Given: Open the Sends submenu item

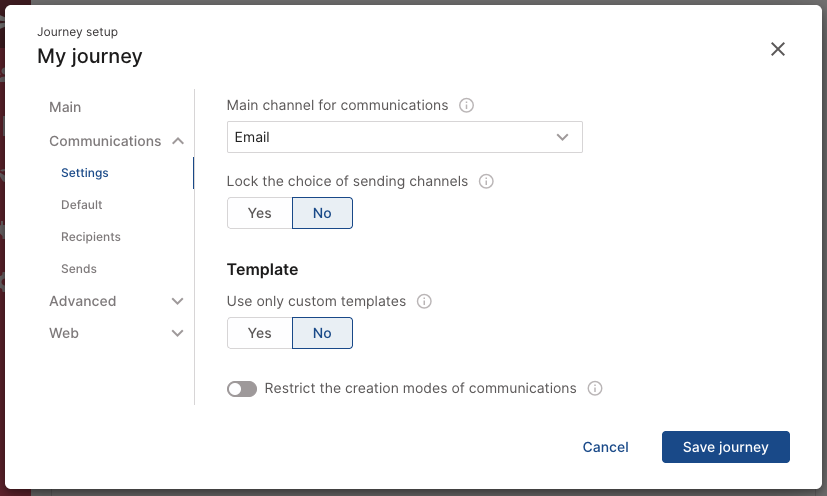Looking at the screenshot, I should (x=79, y=269).
